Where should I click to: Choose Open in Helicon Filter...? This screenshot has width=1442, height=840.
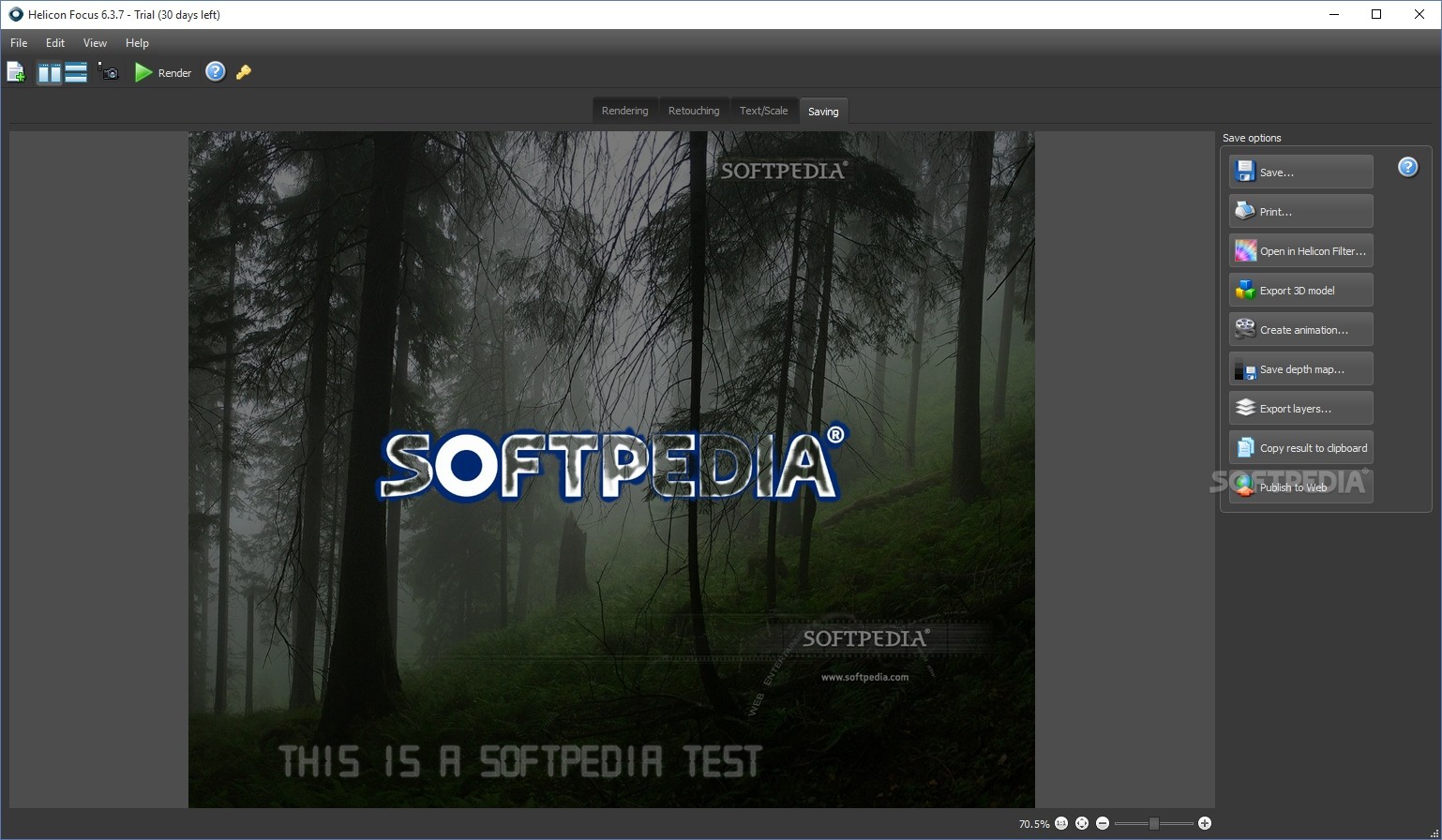tap(1301, 251)
